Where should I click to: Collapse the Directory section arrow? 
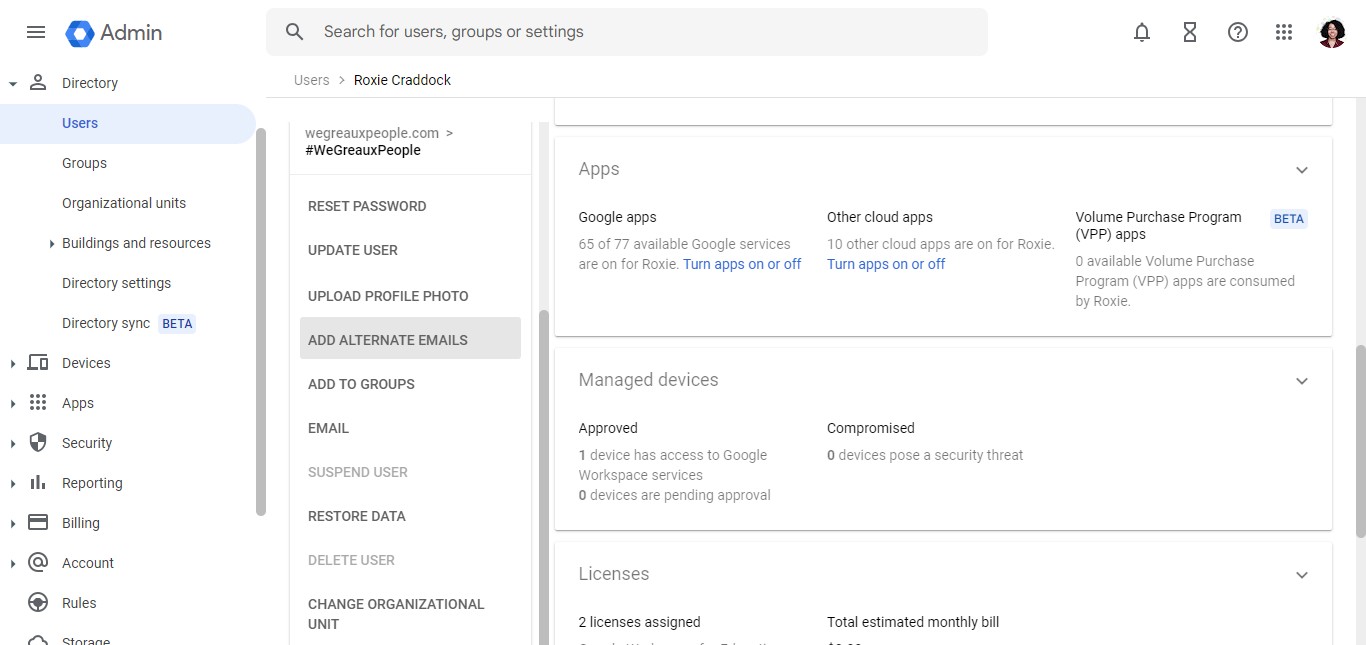click(x=13, y=83)
